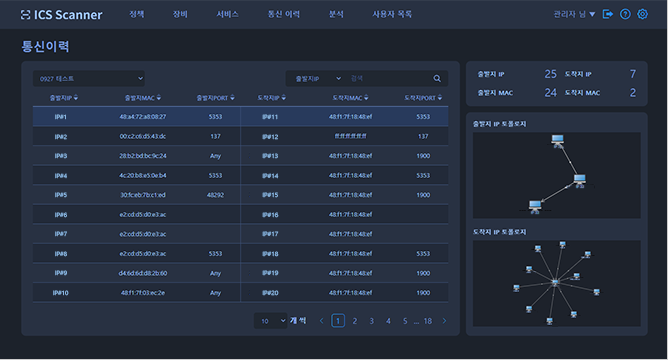The image size is (668, 360).
Task: Select middle computer node in 출발지 IP topology
Action: pos(579,181)
